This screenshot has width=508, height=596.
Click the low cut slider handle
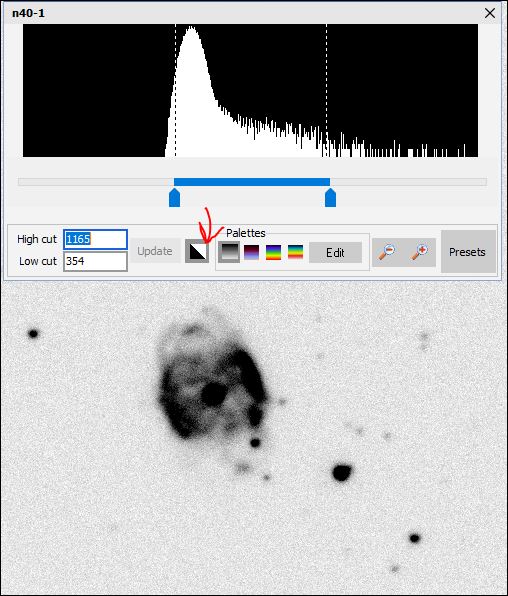click(175, 198)
